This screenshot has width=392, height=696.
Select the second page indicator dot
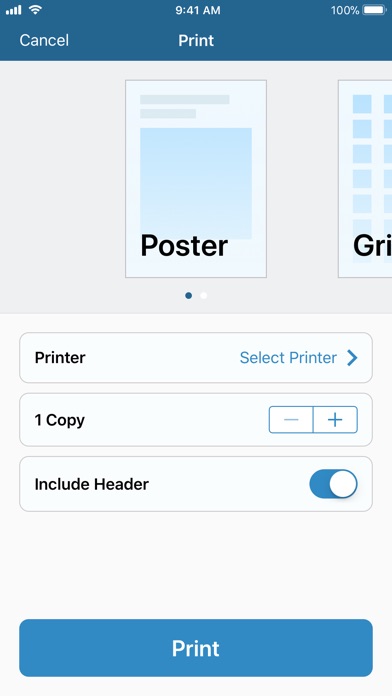pyautogui.click(x=203, y=295)
